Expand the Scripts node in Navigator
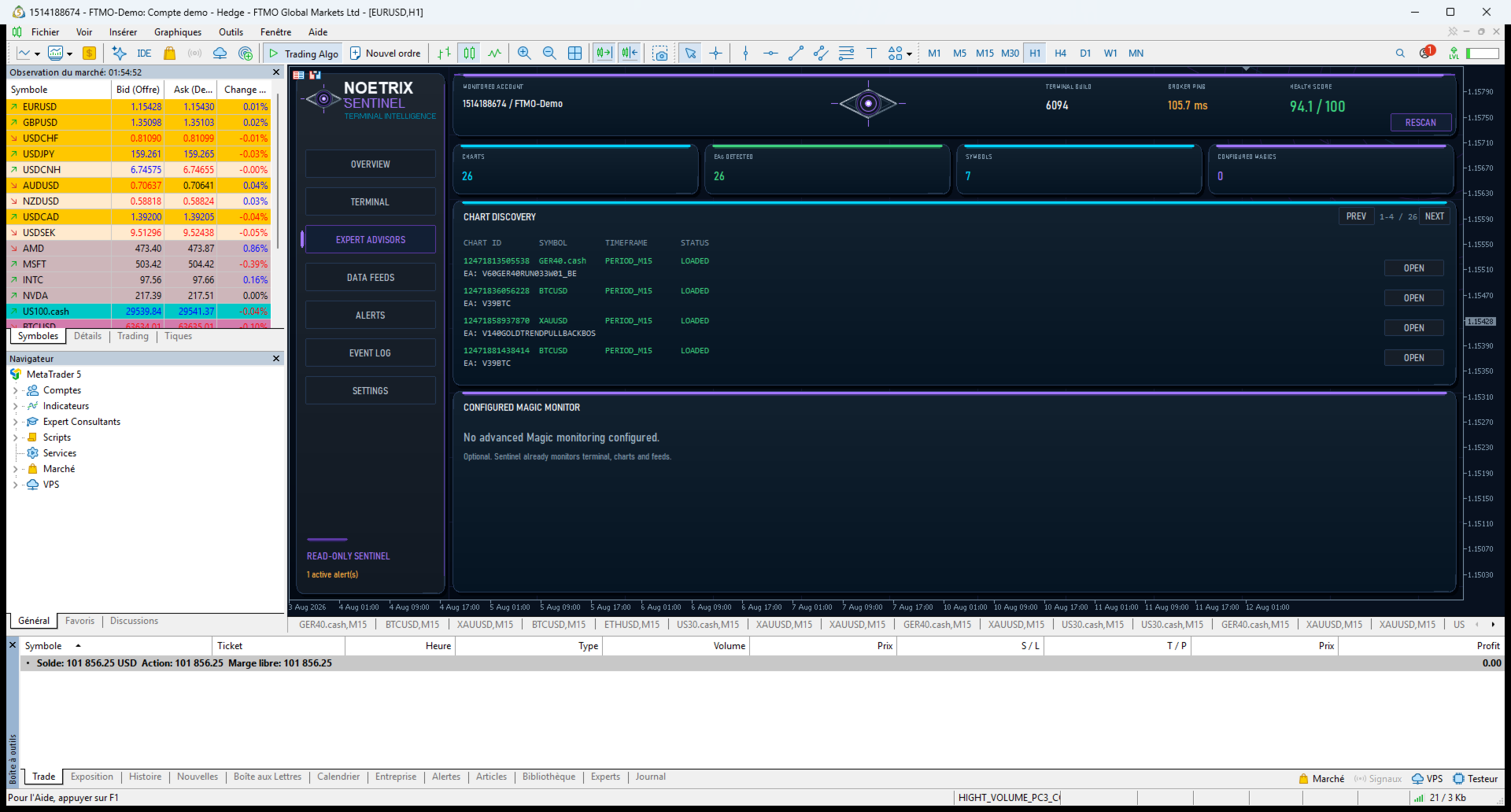This screenshot has width=1511, height=812. (x=15, y=437)
